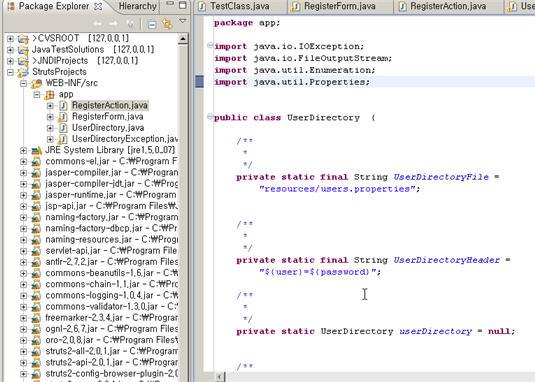
Task: Open the RegisterForm.java editor tab
Action: pos(339,6)
